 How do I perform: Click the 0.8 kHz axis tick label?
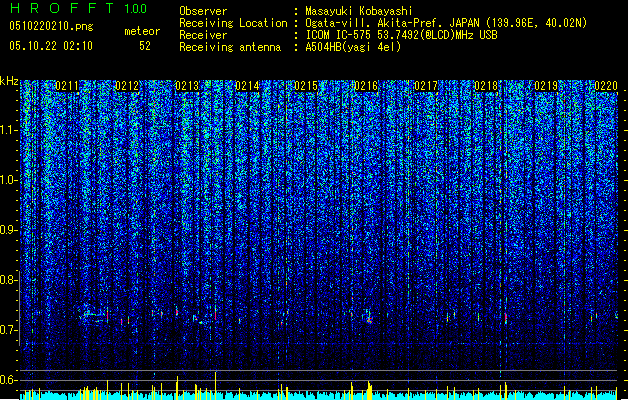coord(9,280)
